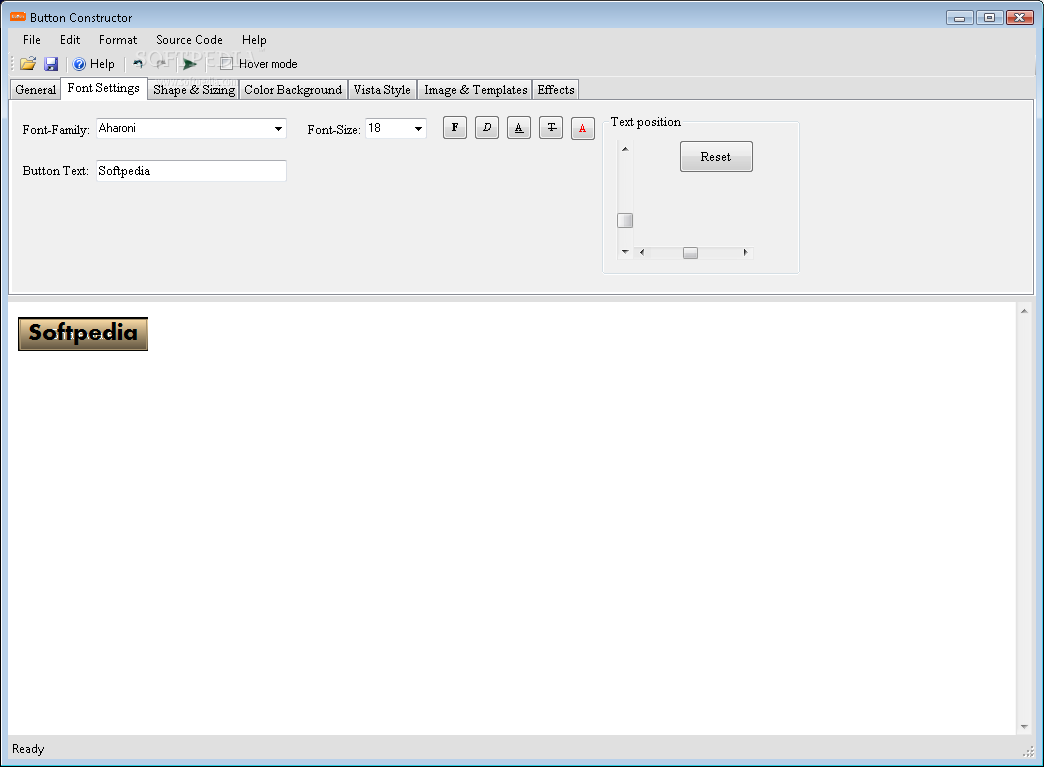Click right arrow of horizontal text position slider

[x=746, y=252]
